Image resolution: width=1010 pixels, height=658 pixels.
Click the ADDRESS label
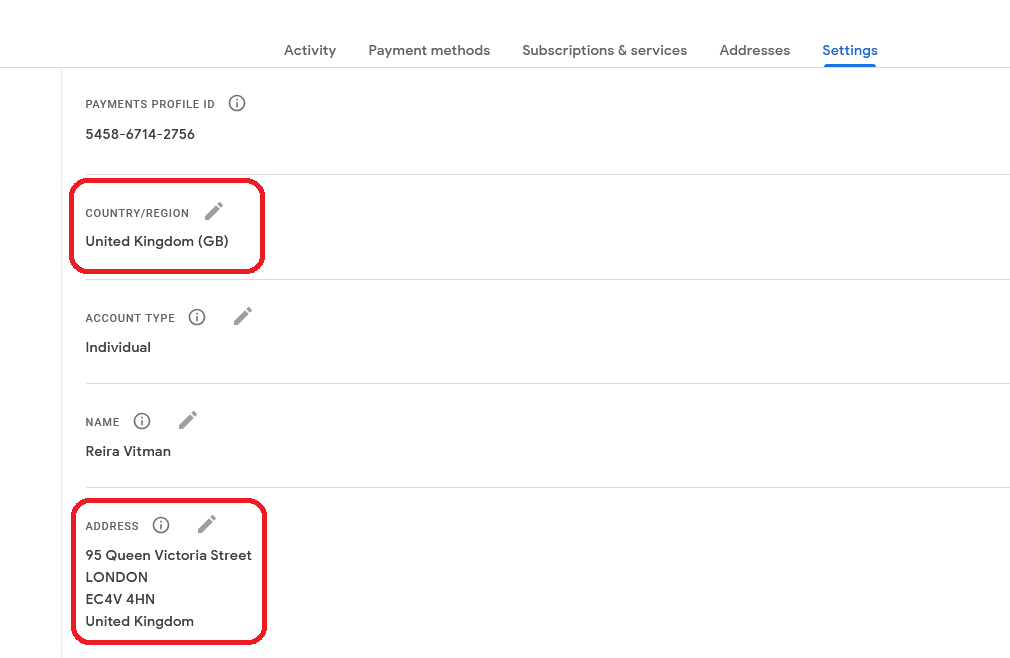(112, 526)
